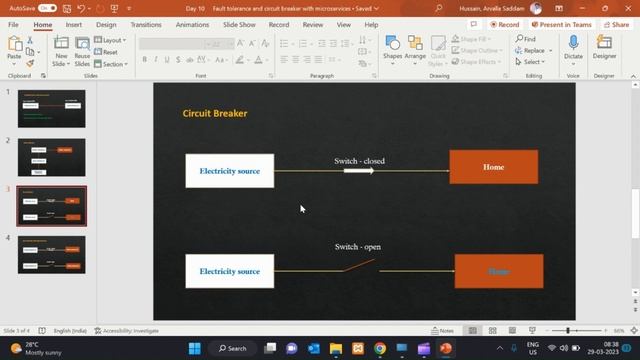The image size is (640, 360).
Task: Switch to the Slide Show tab
Action: (239, 25)
